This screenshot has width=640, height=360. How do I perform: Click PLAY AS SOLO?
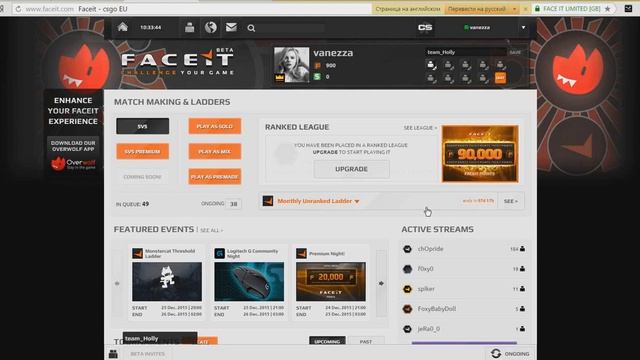click(215, 126)
